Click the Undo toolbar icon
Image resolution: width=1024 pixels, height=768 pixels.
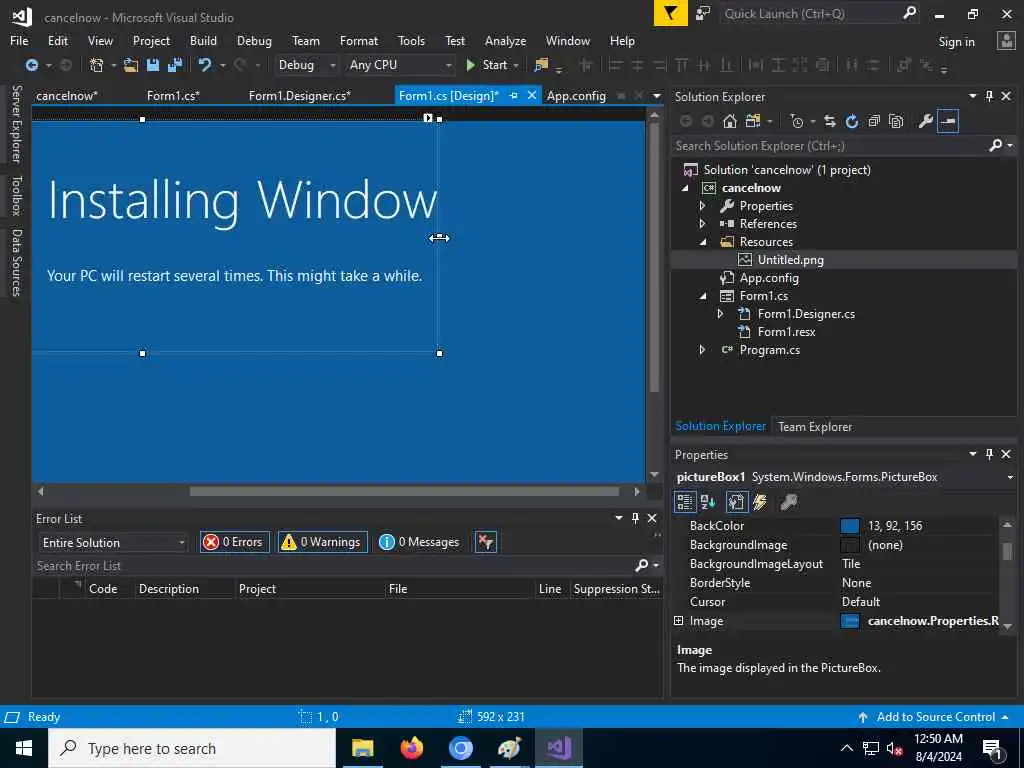coord(205,65)
